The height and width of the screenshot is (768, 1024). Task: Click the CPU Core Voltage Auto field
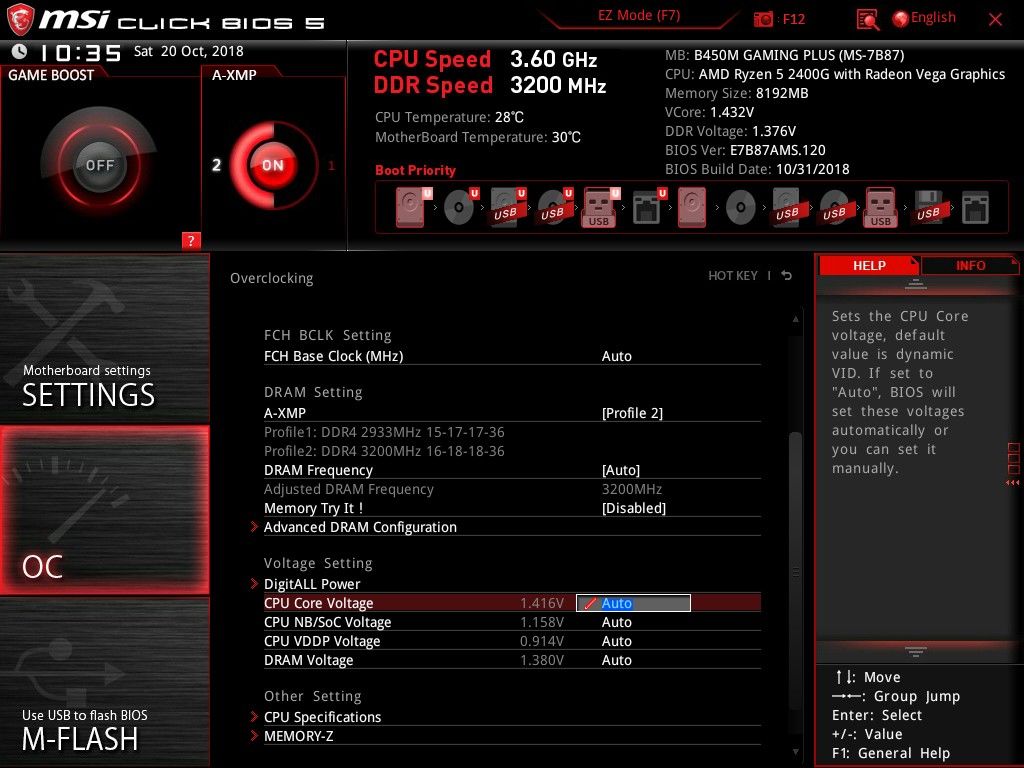click(x=633, y=603)
